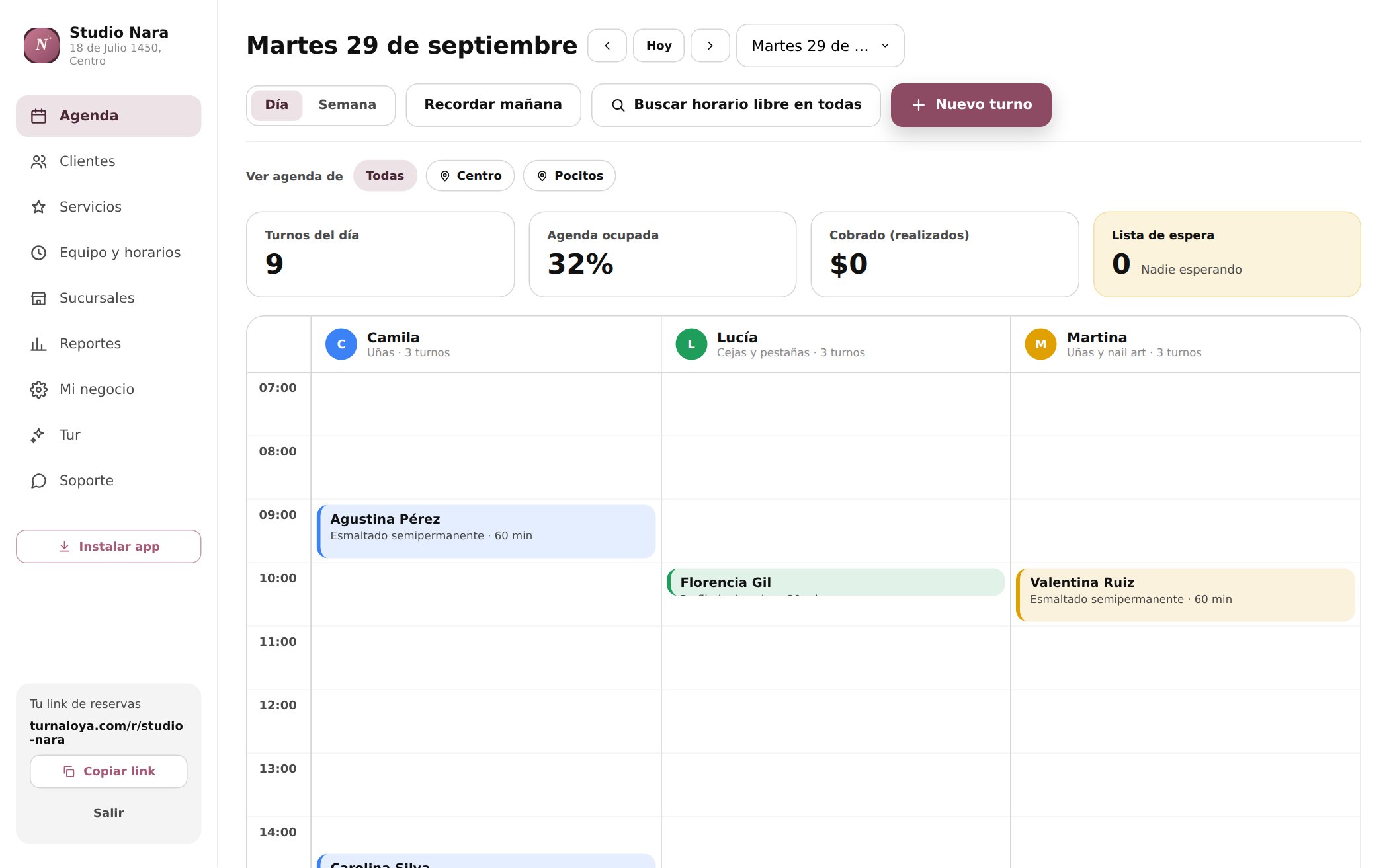The height and width of the screenshot is (868, 1389).
Task: Filter agenda by Centro branch
Action: tap(470, 176)
